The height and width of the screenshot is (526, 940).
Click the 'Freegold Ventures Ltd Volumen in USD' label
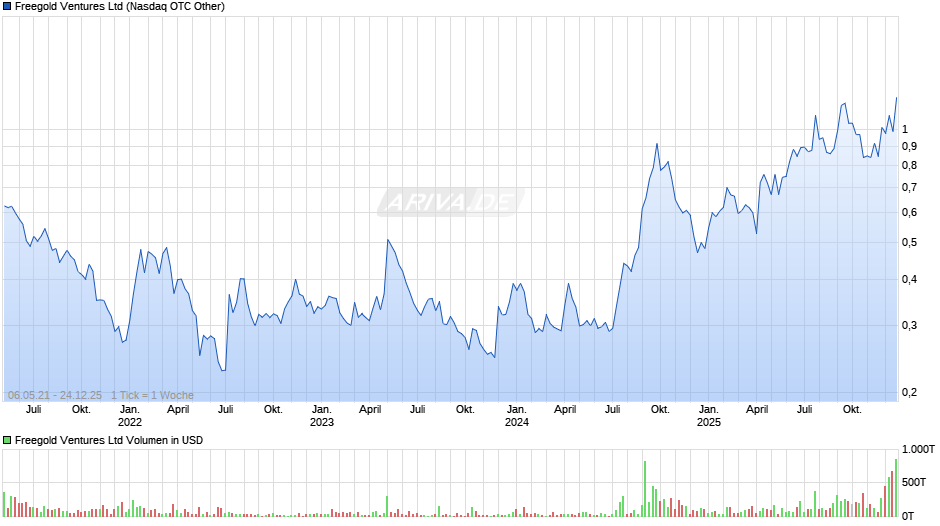pyautogui.click(x=109, y=440)
